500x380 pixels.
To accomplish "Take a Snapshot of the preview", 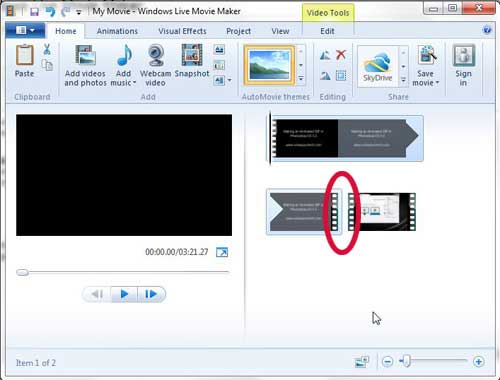I will 192,55.
